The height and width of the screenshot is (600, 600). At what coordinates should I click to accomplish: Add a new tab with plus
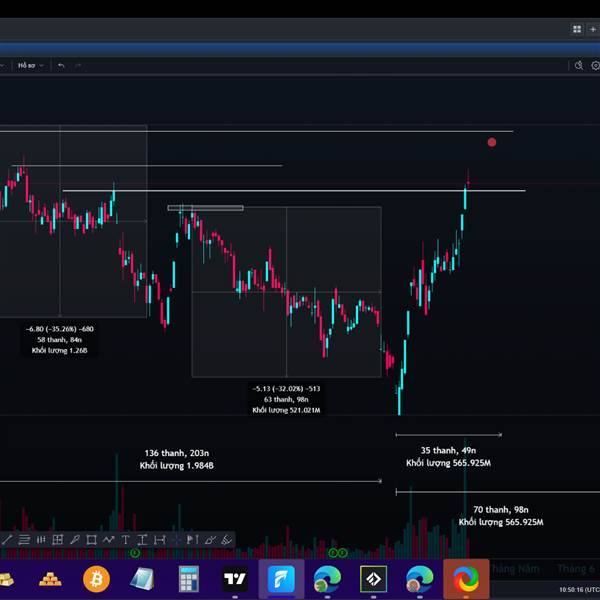point(593,29)
